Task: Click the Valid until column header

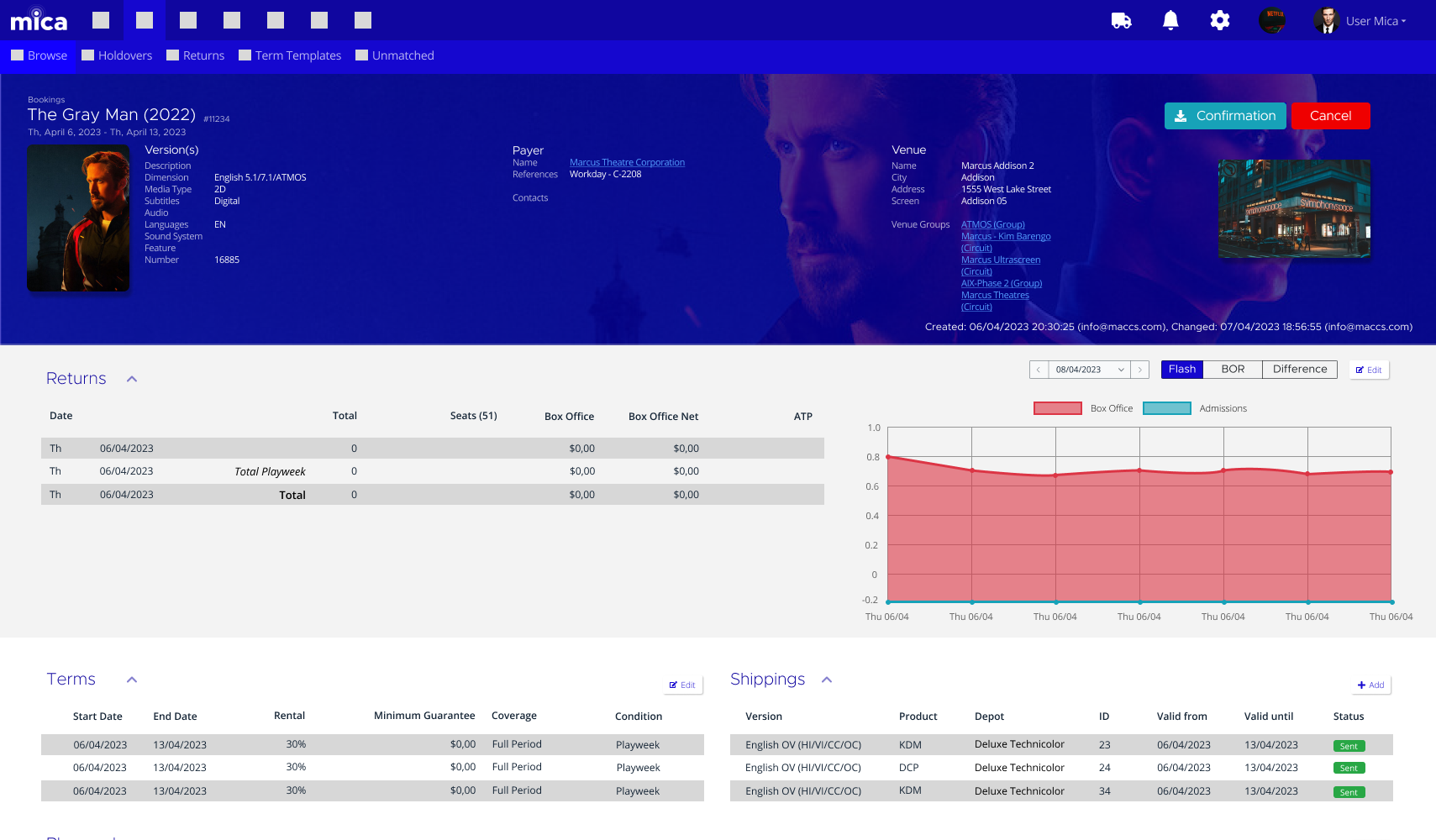Action: (x=1269, y=717)
